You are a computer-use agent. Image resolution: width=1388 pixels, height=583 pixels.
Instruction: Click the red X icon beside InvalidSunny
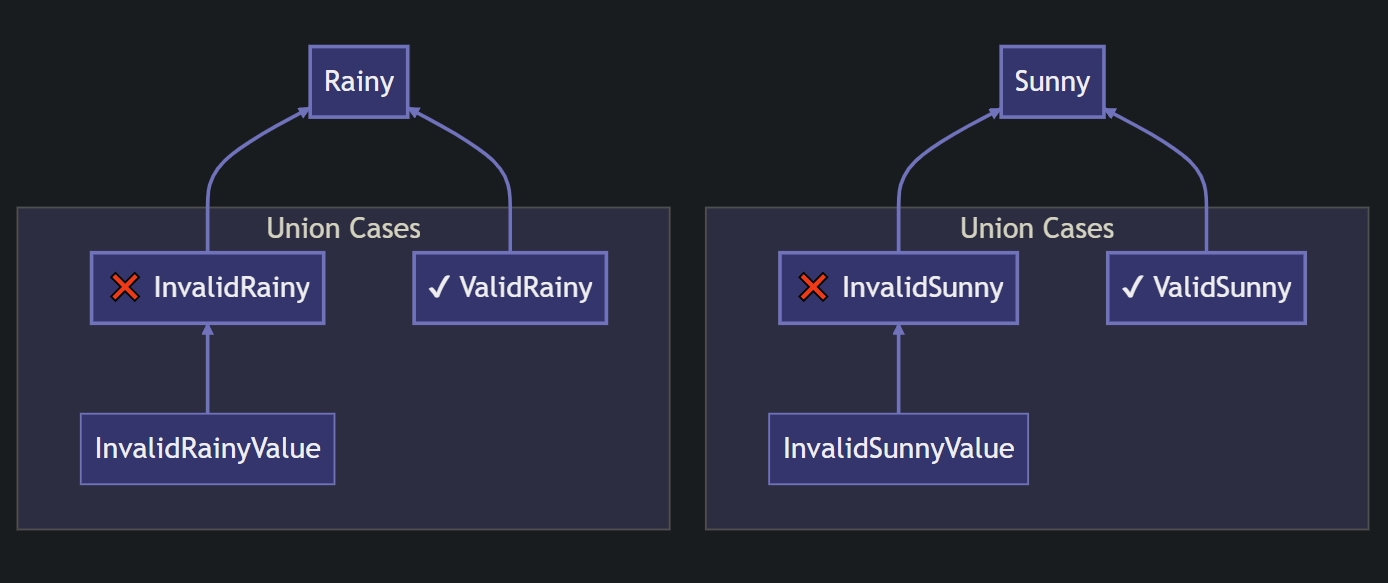tap(813, 288)
